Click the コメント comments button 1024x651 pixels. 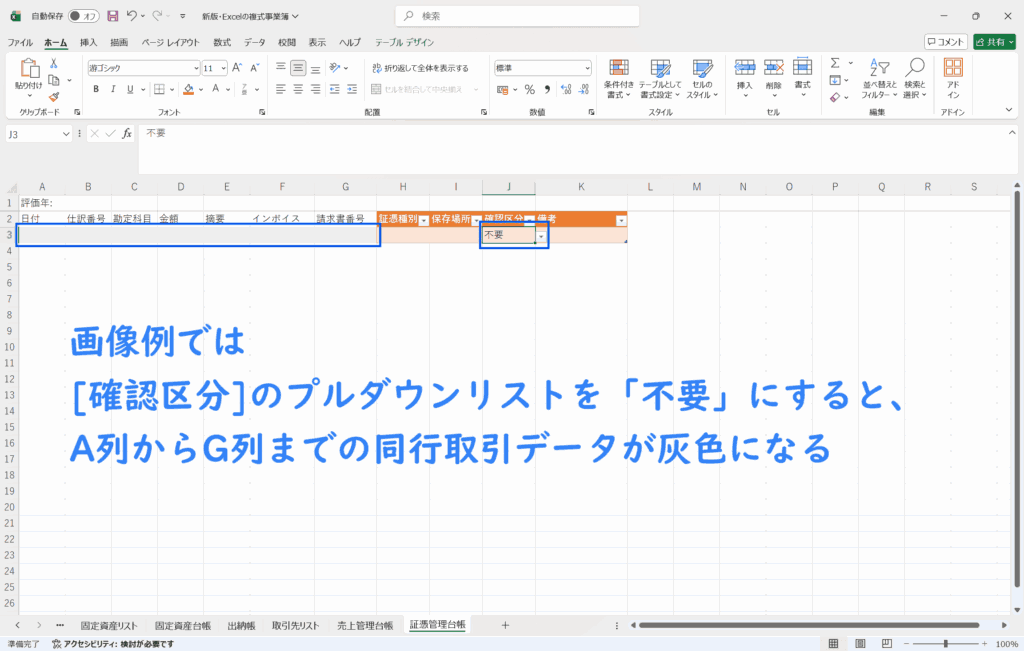(945, 42)
